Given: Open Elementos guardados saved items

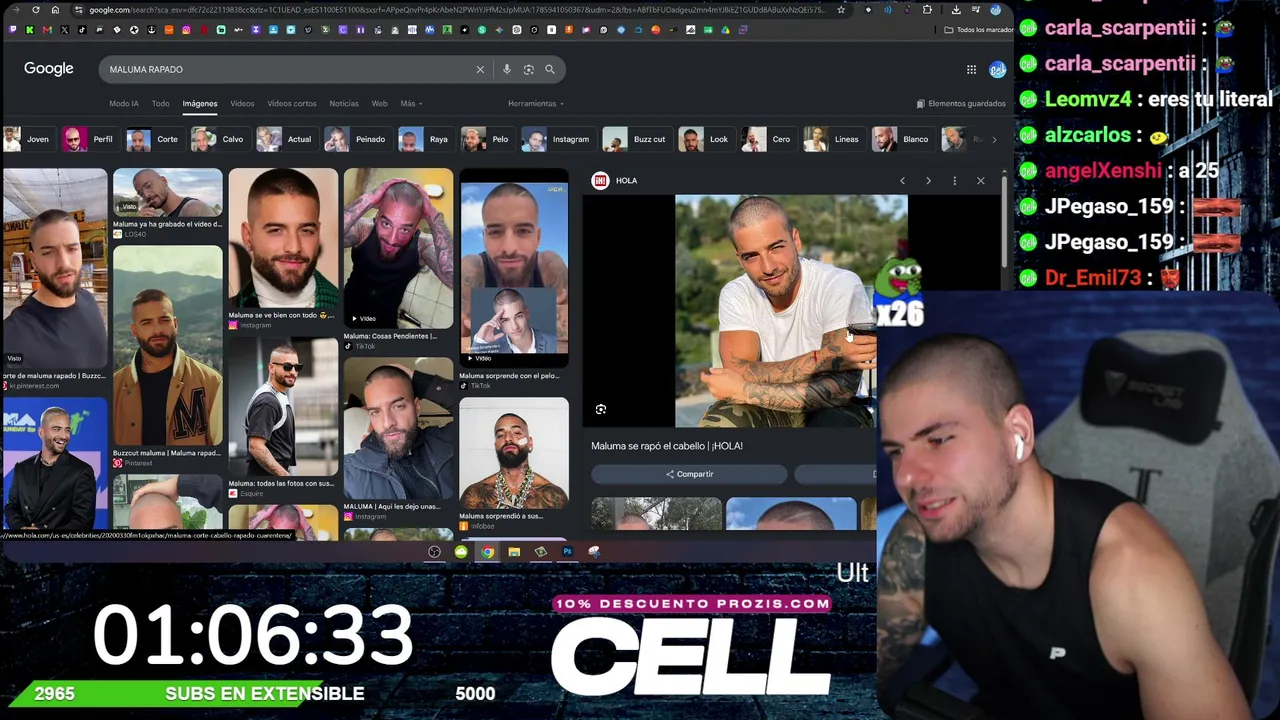Looking at the screenshot, I should click(961, 104).
